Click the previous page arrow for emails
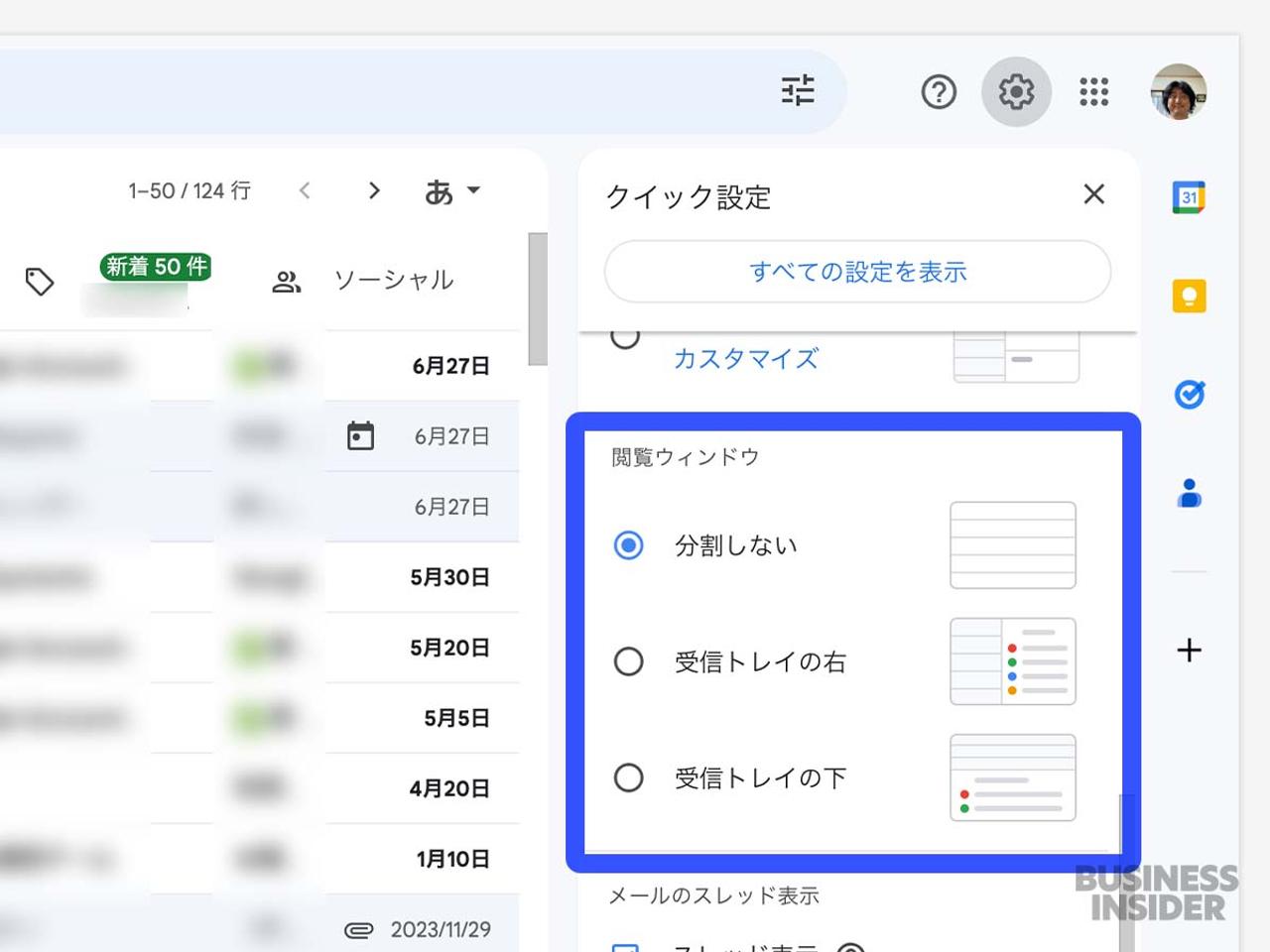 click(x=305, y=190)
